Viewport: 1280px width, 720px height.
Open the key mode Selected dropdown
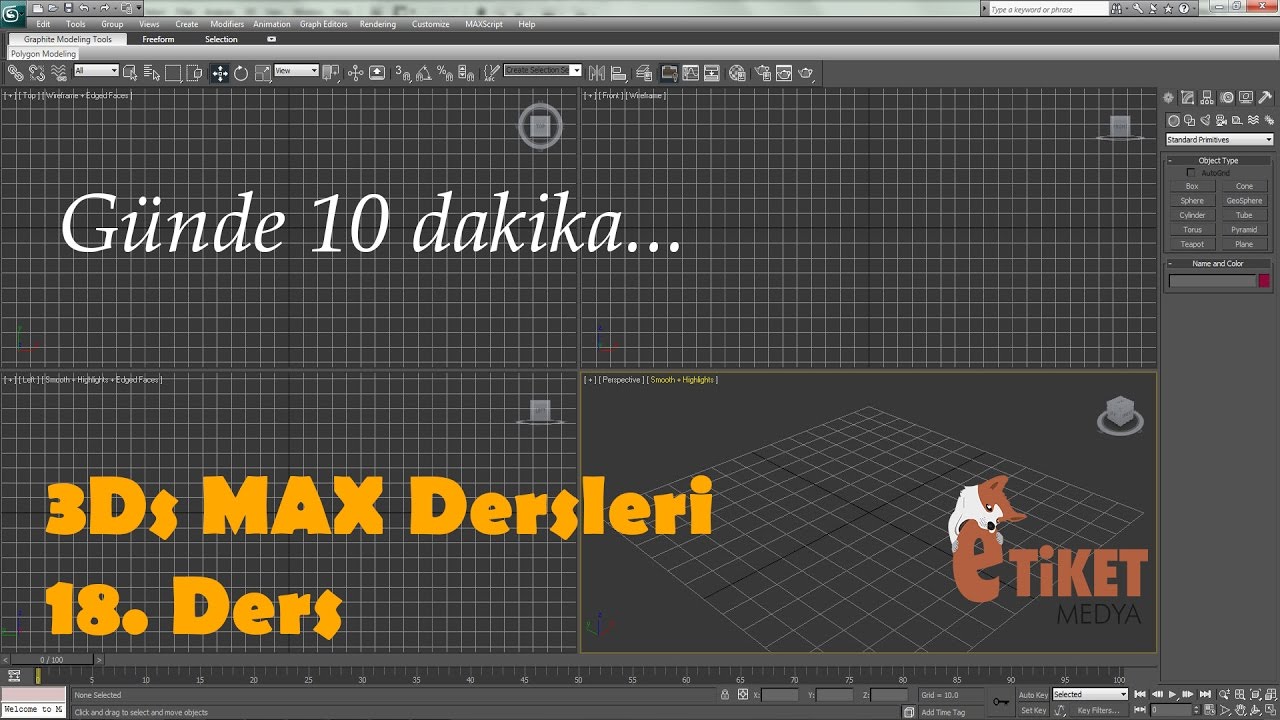1089,694
